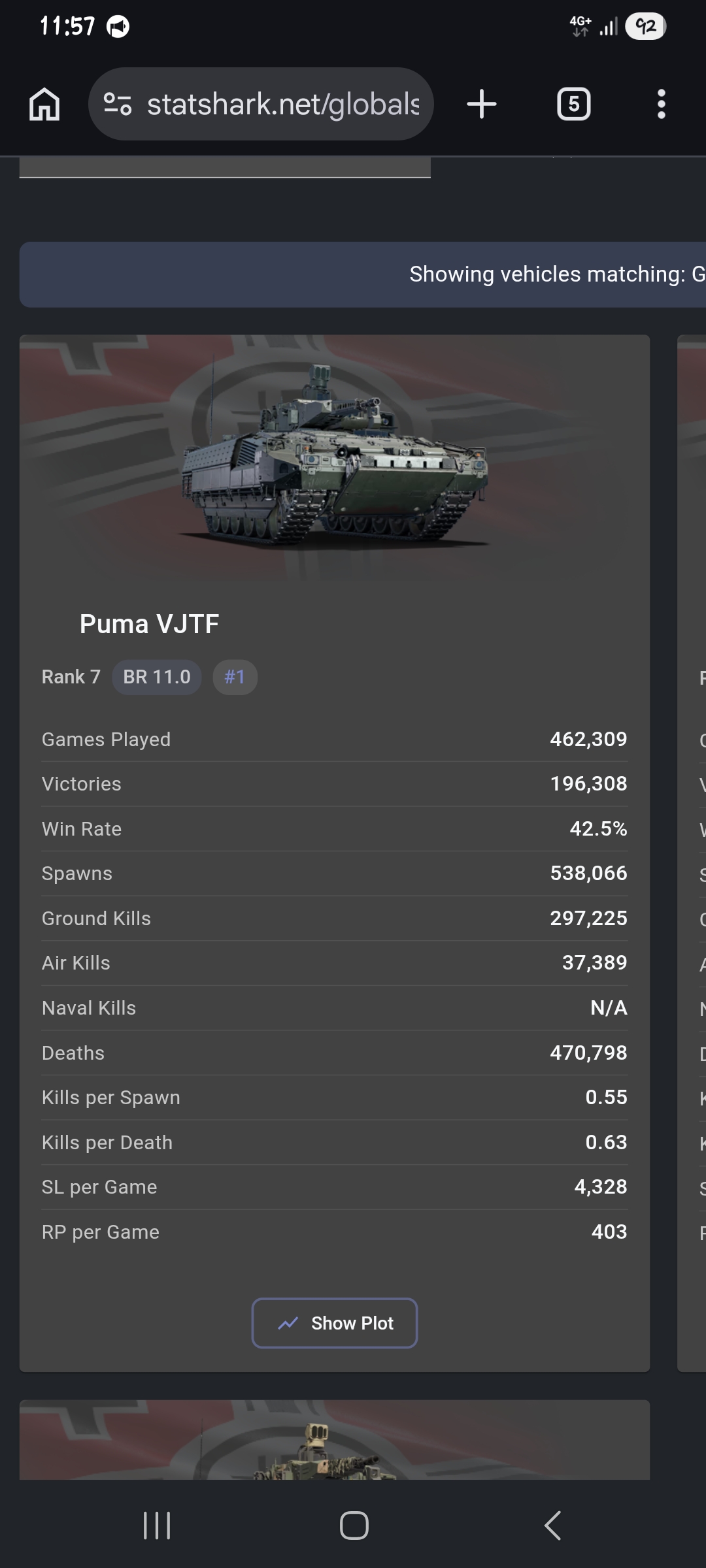Tap the chart line icon in Show Plot
This screenshot has width=706, height=1568.
[288, 1323]
